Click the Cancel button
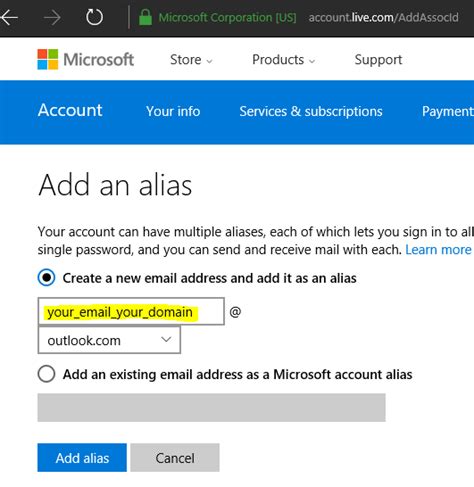474x487 pixels. tap(175, 458)
